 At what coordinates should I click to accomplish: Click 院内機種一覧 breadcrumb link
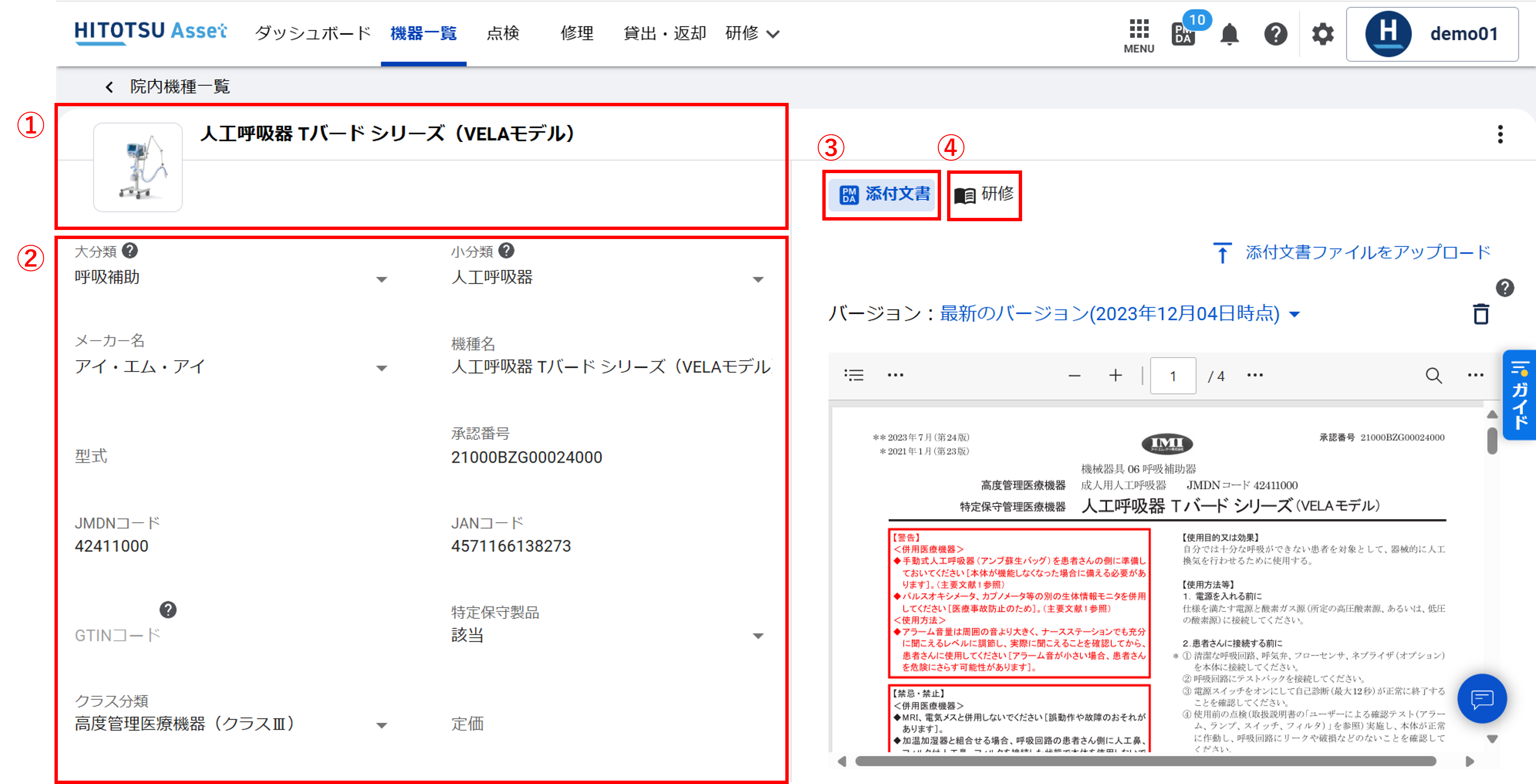pos(180,87)
